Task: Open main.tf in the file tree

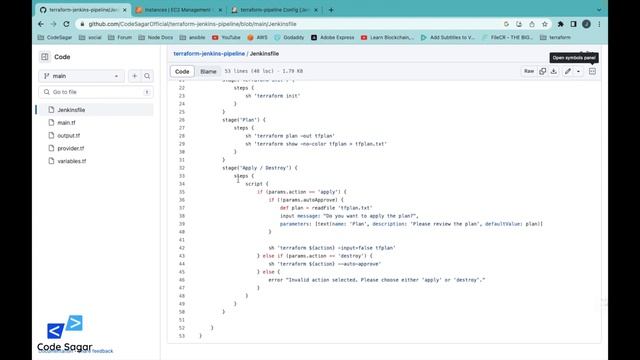Action: tap(66, 122)
